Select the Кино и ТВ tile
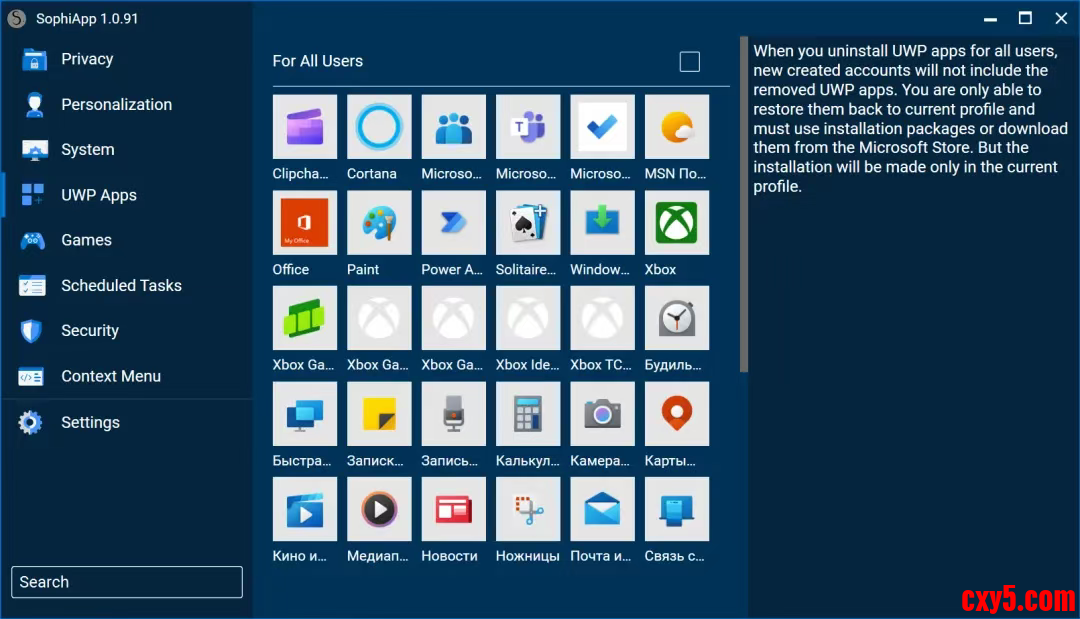The width and height of the screenshot is (1080, 619). click(304, 509)
